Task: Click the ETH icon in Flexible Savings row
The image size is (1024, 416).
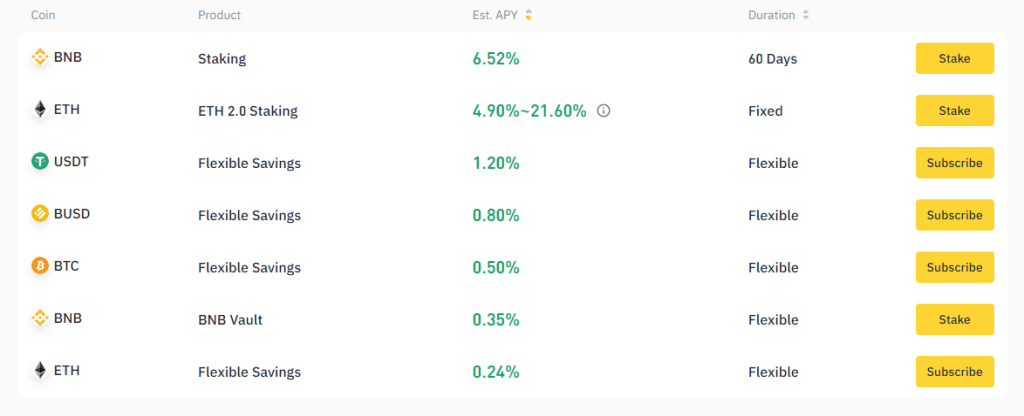Action: click(40, 371)
